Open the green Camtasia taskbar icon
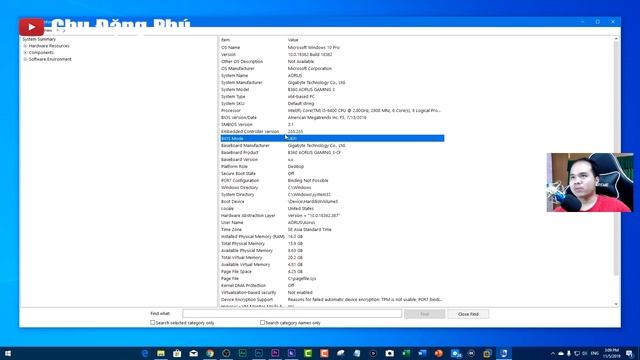 [308, 353]
